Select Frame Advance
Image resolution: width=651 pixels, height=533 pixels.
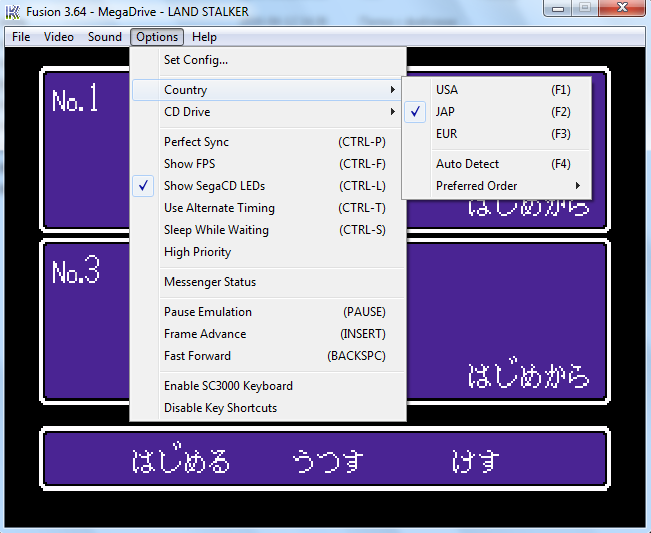[x=268, y=334]
